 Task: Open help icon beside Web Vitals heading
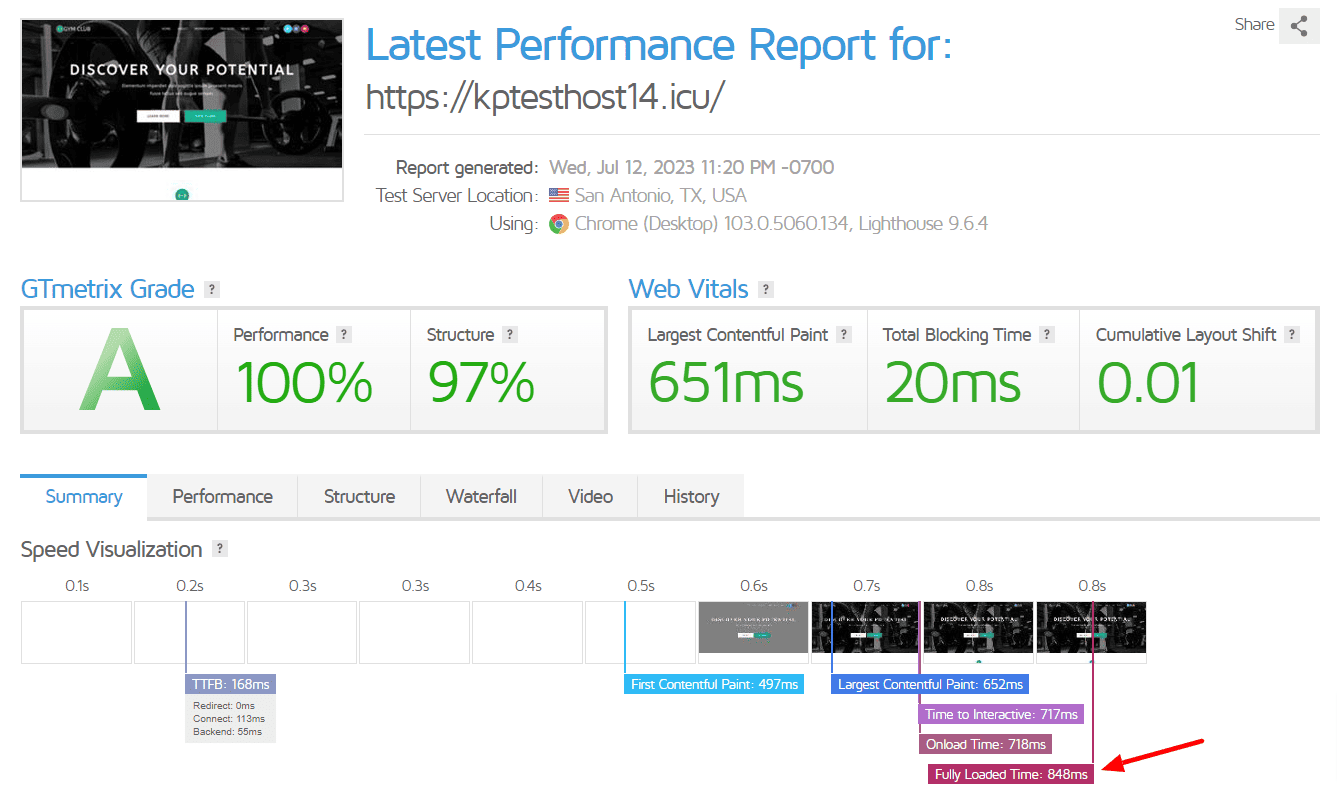pos(766,289)
